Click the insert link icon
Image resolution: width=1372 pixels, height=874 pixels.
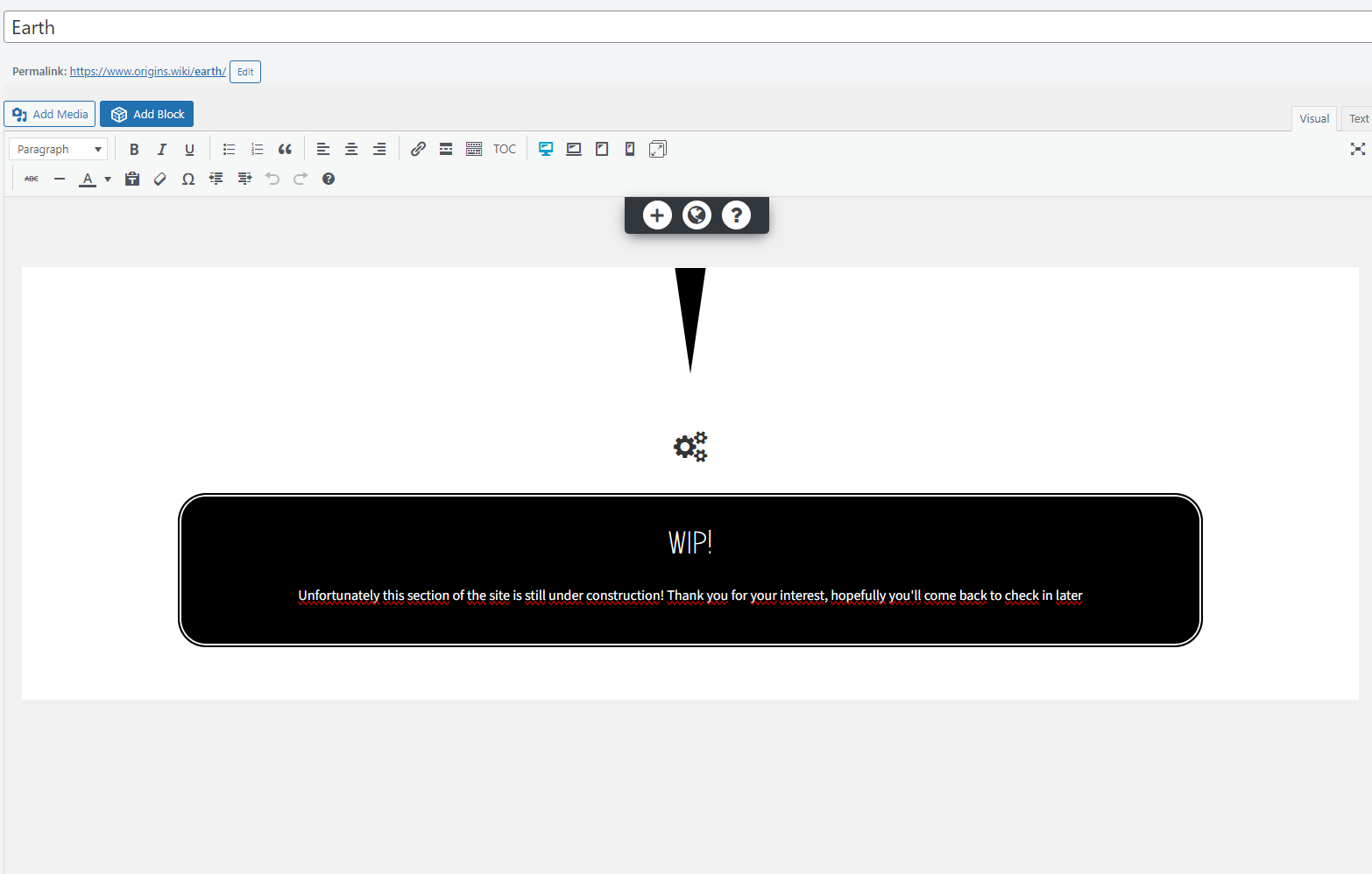click(x=418, y=150)
